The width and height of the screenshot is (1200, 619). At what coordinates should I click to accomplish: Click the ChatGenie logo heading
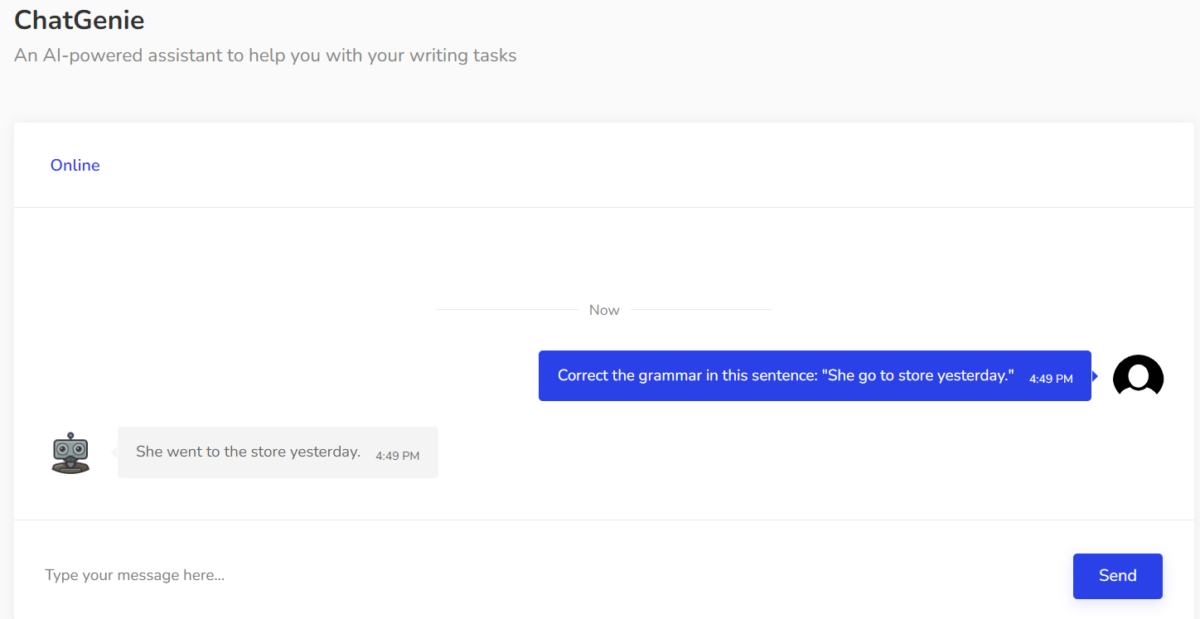pos(79,20)
